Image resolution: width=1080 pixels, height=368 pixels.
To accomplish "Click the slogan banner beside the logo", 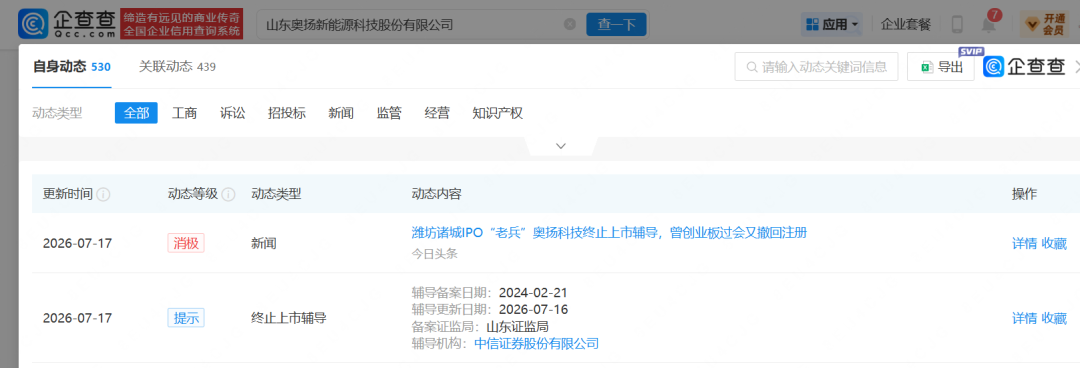I will (182, 24).
